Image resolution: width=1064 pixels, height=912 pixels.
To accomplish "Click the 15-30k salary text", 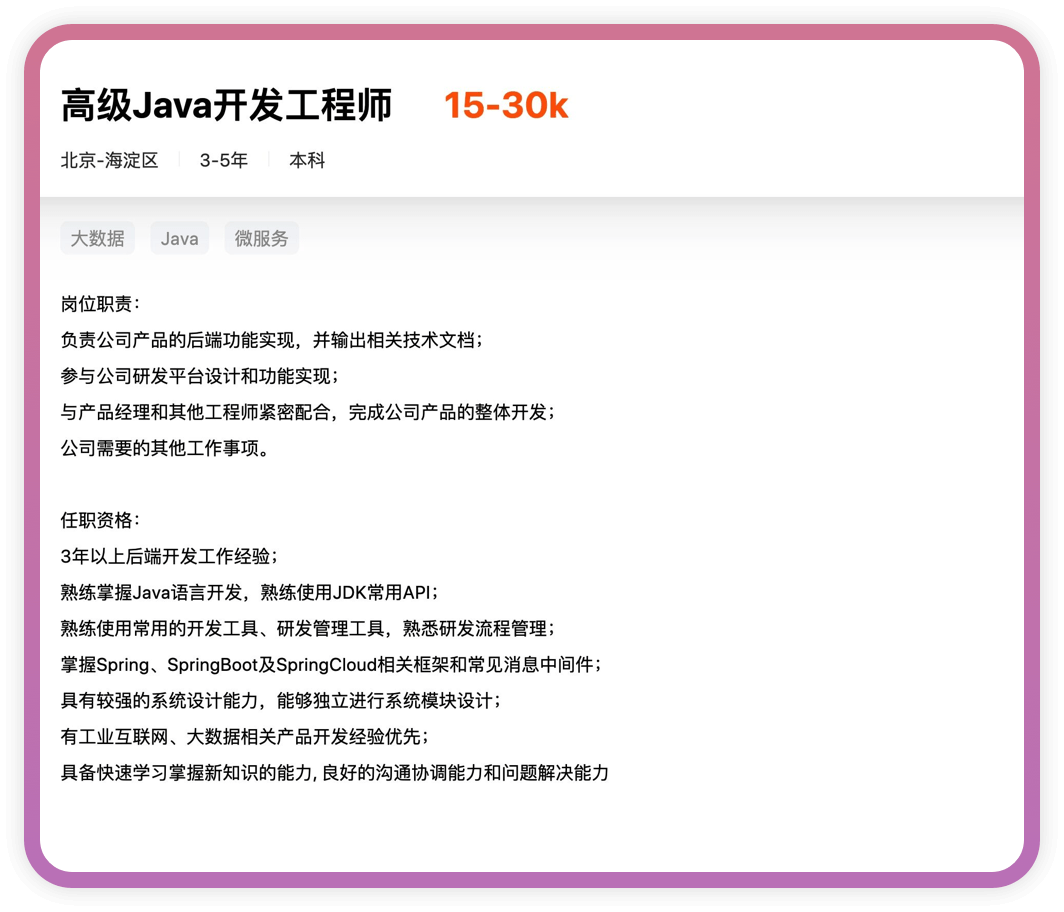I will coord(506,105).
